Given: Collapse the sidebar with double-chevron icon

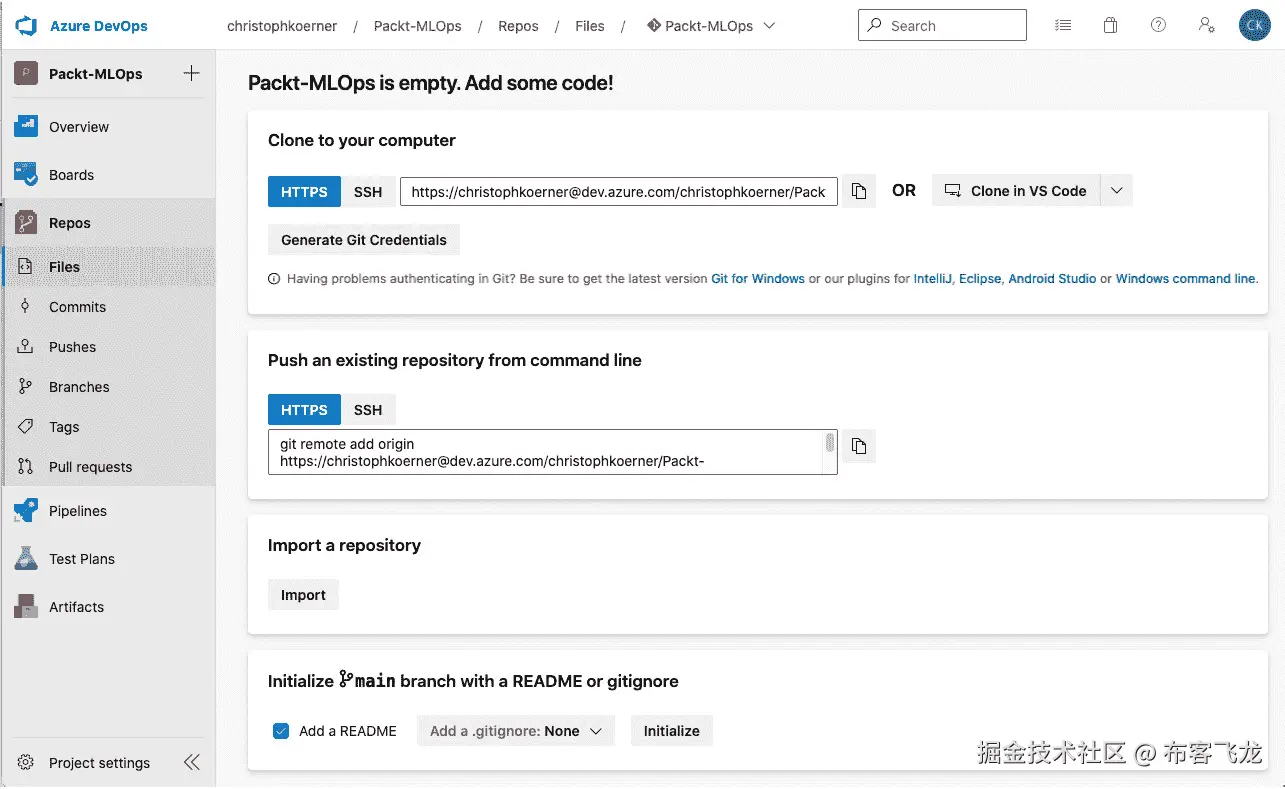Looking at the screenshot, I should point(192,763).
